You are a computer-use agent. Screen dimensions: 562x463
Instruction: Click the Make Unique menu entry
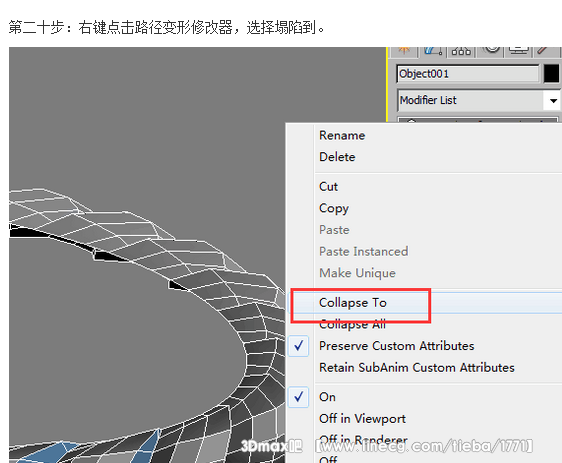coord(357,273)
